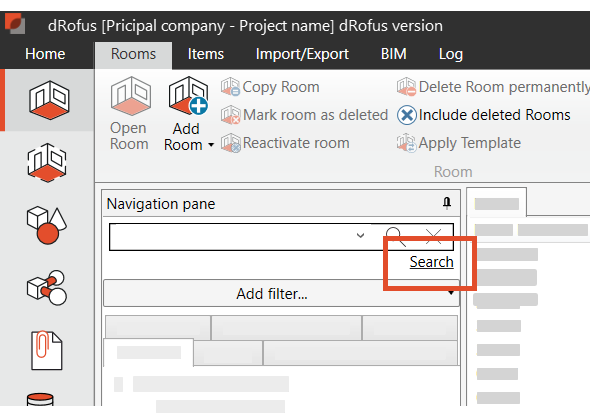590x413 pixels.
Task: Expand the Add Room dropdown arrow
Action: (x=211, y=145)
